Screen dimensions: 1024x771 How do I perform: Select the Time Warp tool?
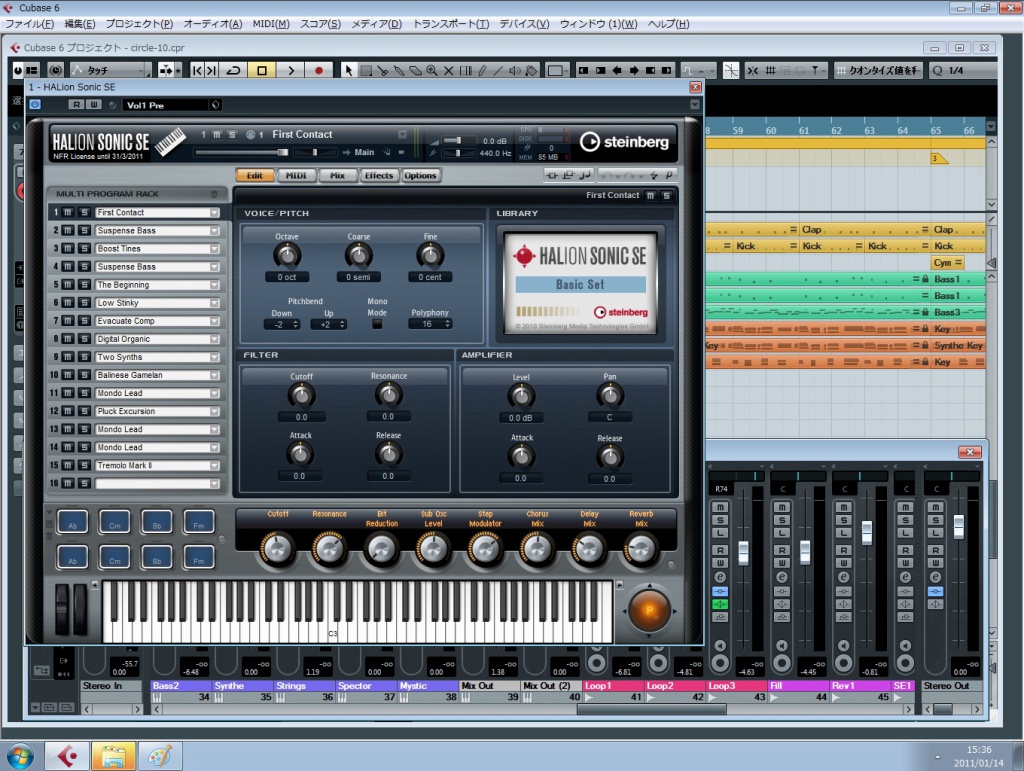pyautogui.click(x=466, y=71)
